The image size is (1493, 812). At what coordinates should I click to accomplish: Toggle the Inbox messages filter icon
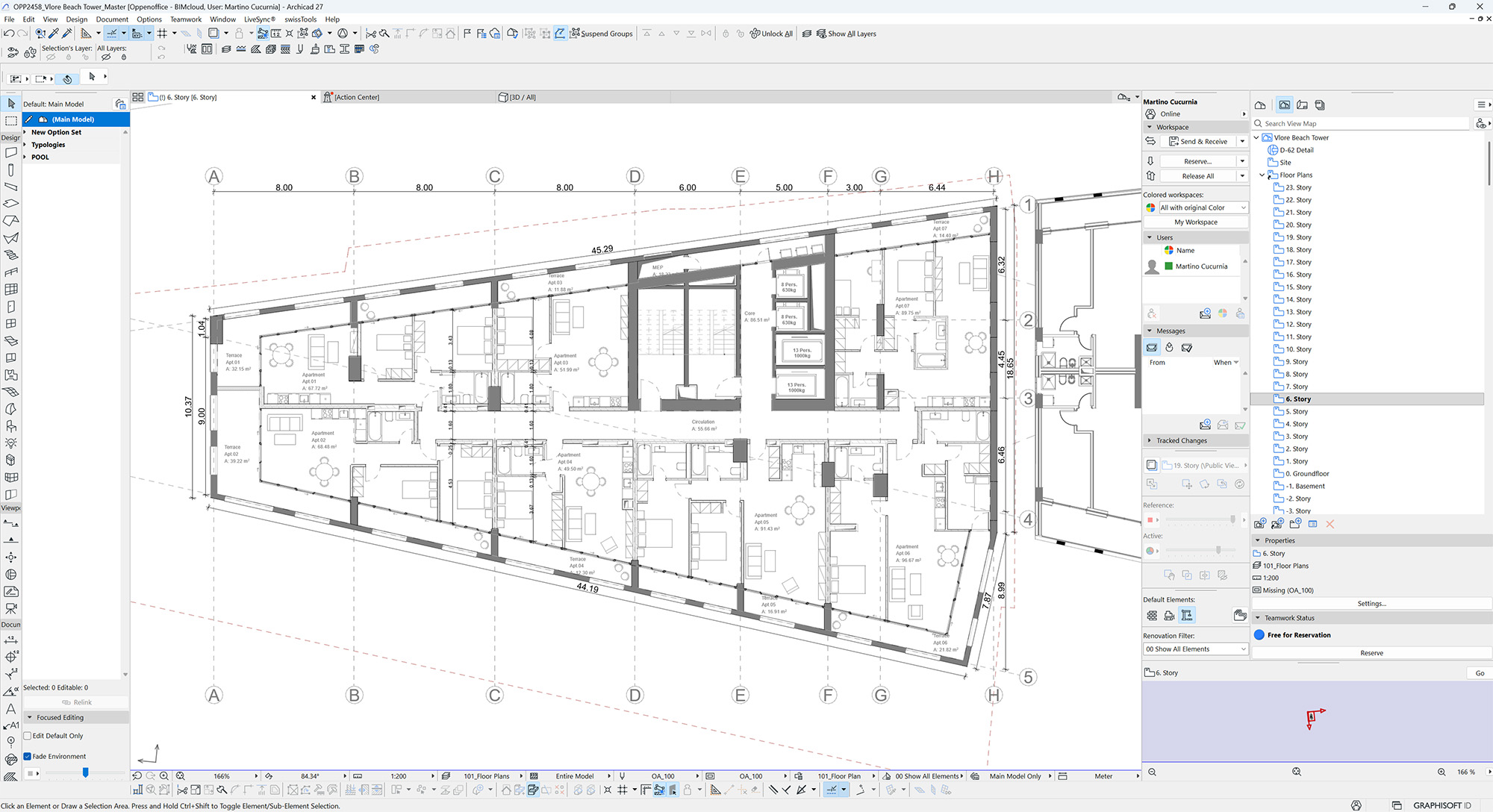tap(1152, 348)
